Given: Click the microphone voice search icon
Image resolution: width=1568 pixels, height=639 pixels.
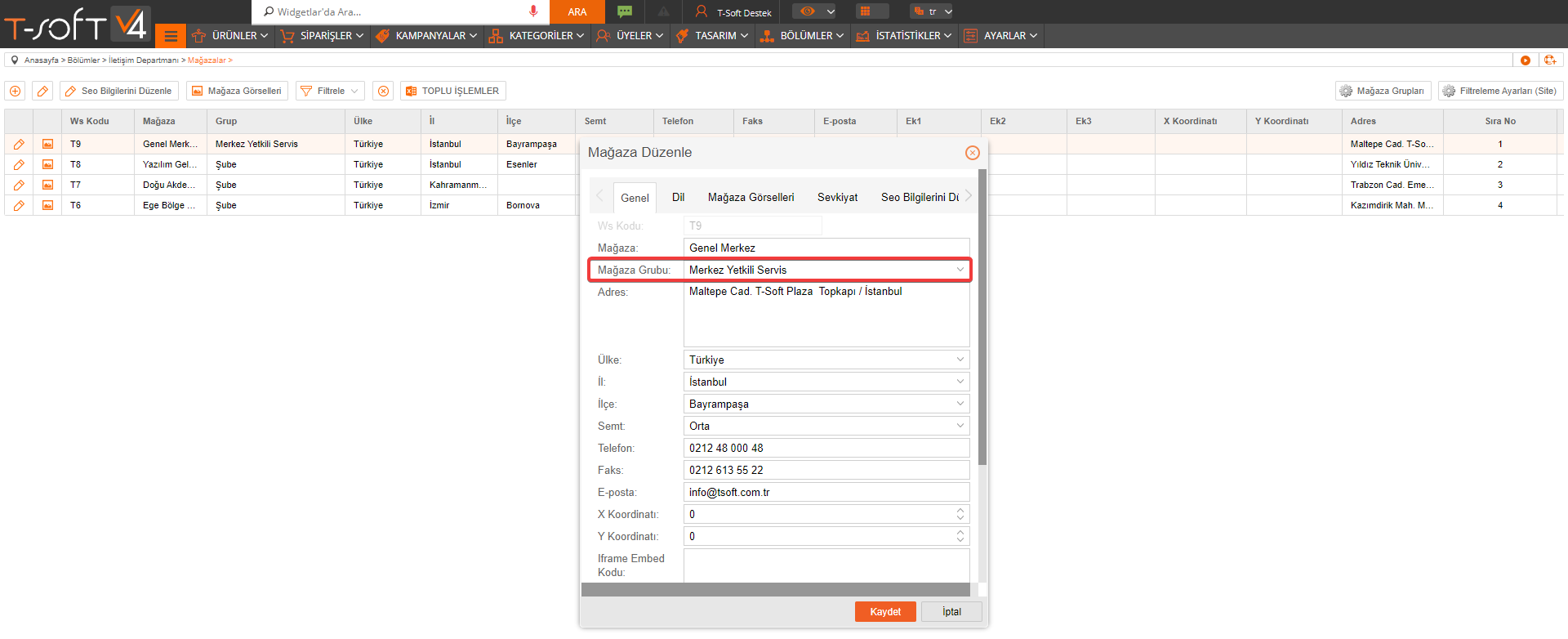Looking at the screenshot, I should 533,11.
